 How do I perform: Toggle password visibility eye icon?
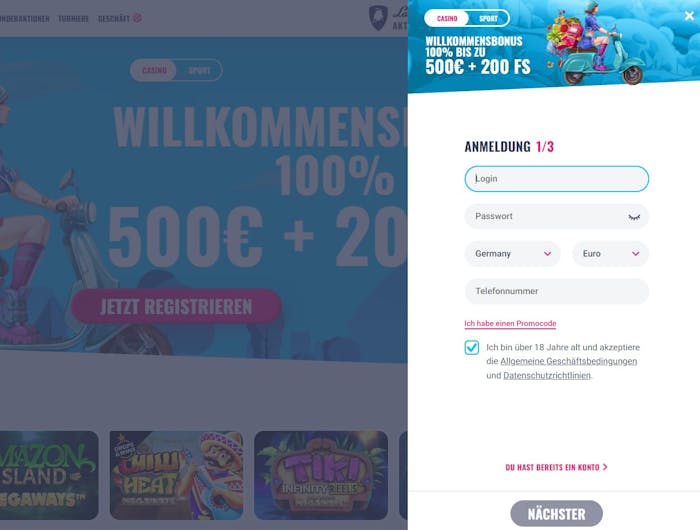634,217
